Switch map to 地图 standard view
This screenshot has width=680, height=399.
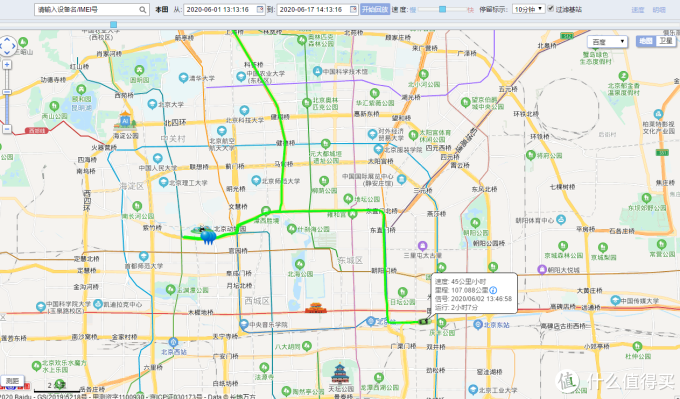point(646,41)
